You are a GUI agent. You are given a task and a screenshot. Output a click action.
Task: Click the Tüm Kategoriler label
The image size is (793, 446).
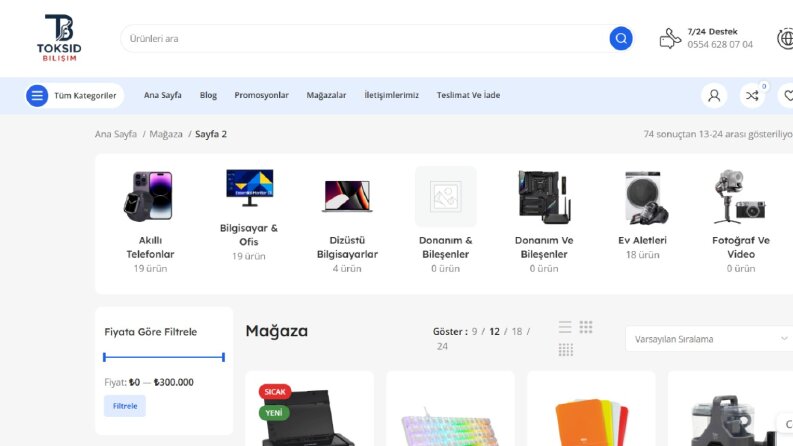(x=85, y=96)
